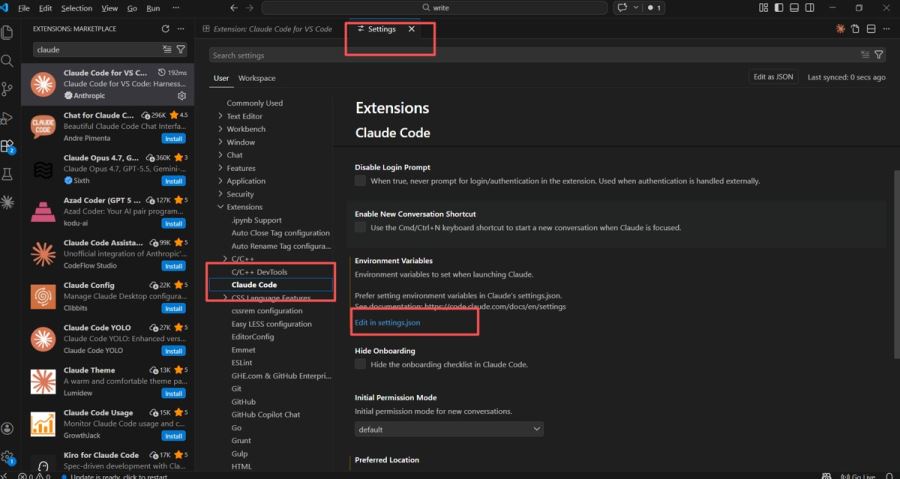Go forward with navigation arrow
Image resolution: width=900 pixels, height=479 pixels.
[x=249, y=8]
